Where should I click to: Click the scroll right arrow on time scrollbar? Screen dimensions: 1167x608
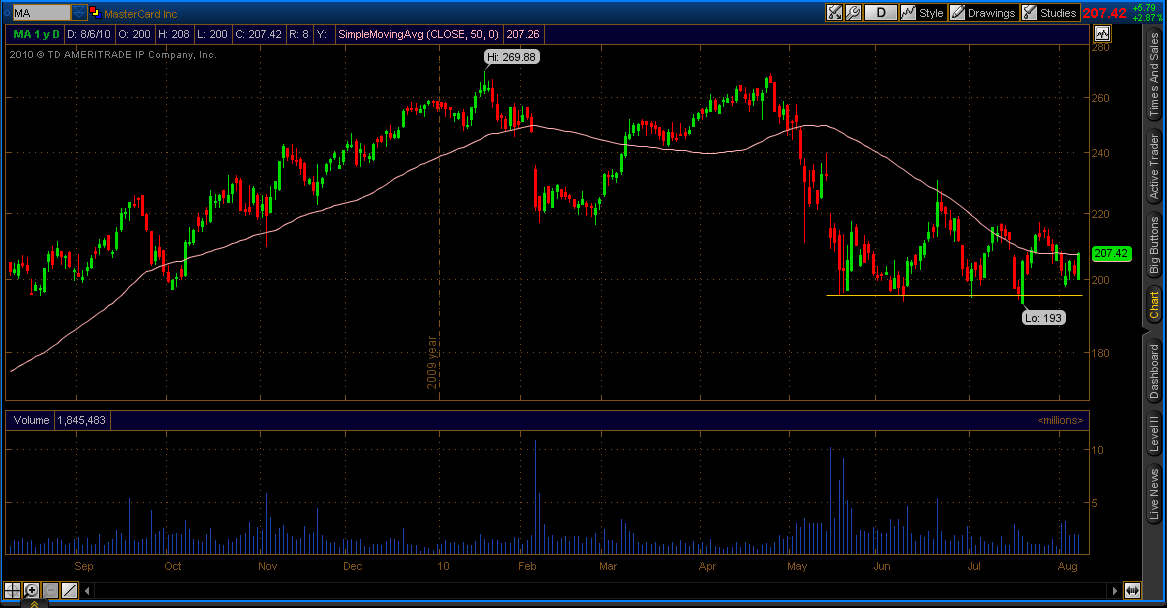(x=1114, y=591)
